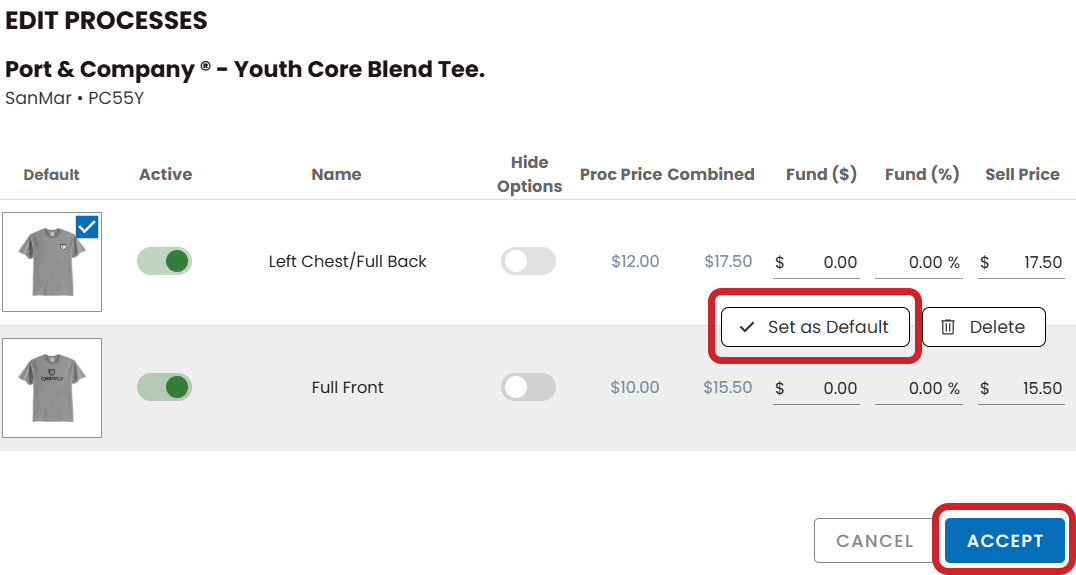
Task: Click Fund (%) field for Full Front
Action: click(x=918, y=388)
